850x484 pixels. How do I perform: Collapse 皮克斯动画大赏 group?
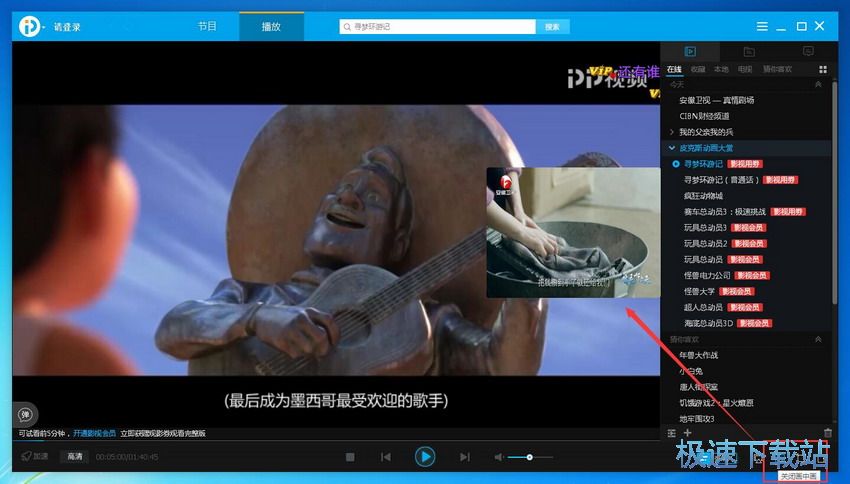pyautogui.click(x=672, y=148)
